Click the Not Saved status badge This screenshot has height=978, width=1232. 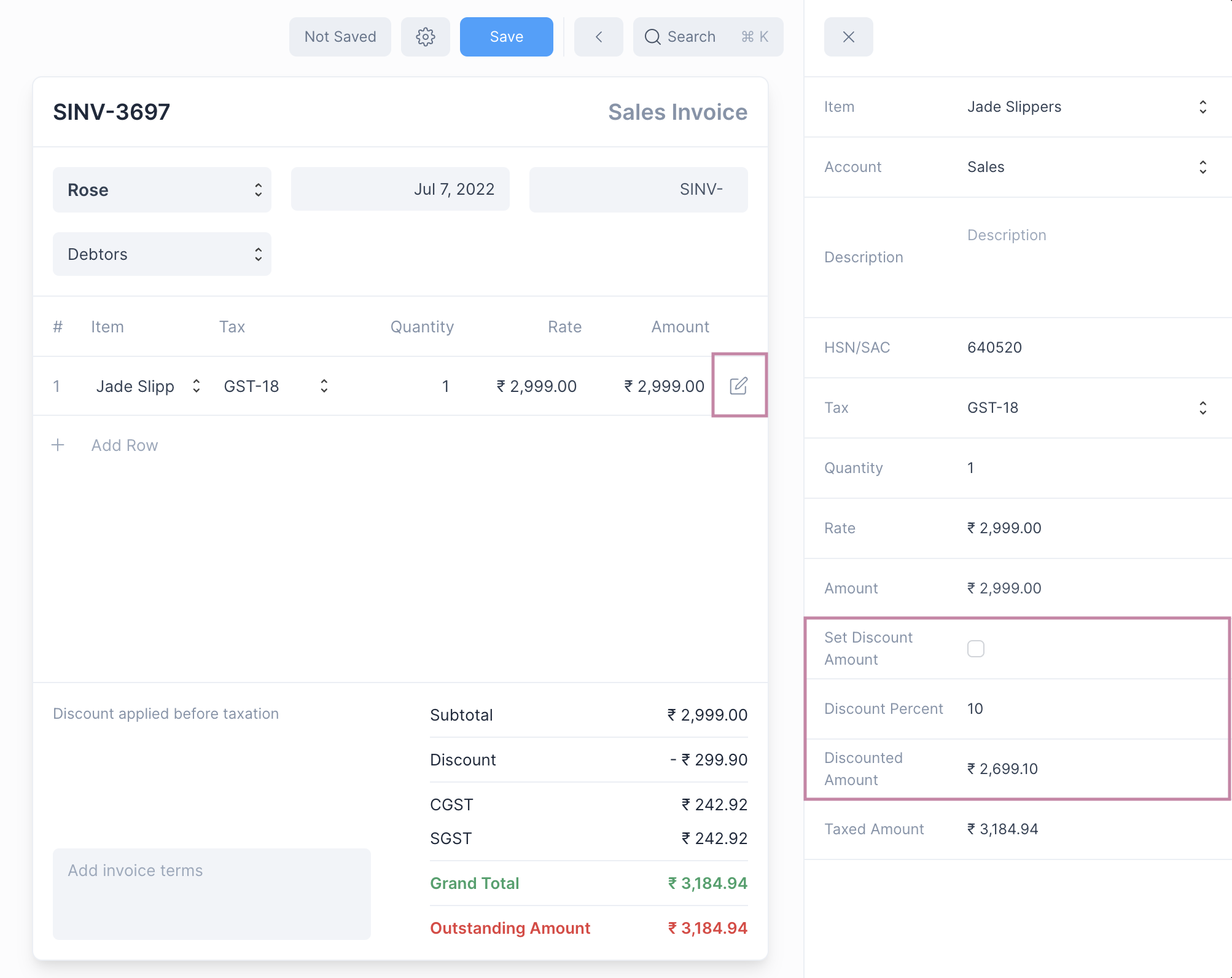tap(340, 37)
